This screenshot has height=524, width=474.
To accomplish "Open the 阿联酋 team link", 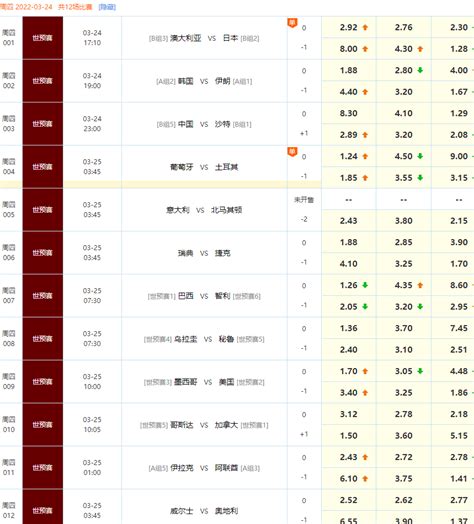I will pyautogui.click(x=227, y=468).
